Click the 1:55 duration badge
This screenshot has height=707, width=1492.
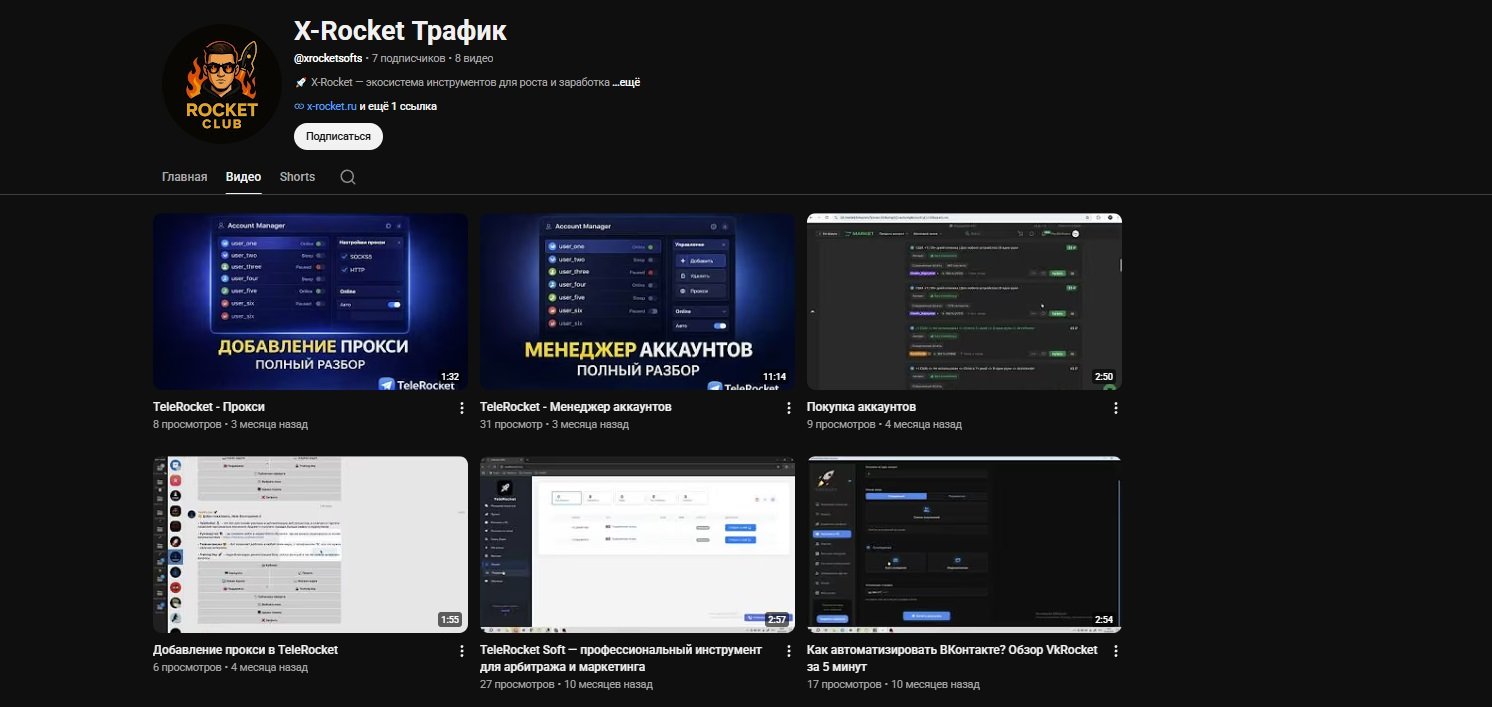(x=450, y=620)
